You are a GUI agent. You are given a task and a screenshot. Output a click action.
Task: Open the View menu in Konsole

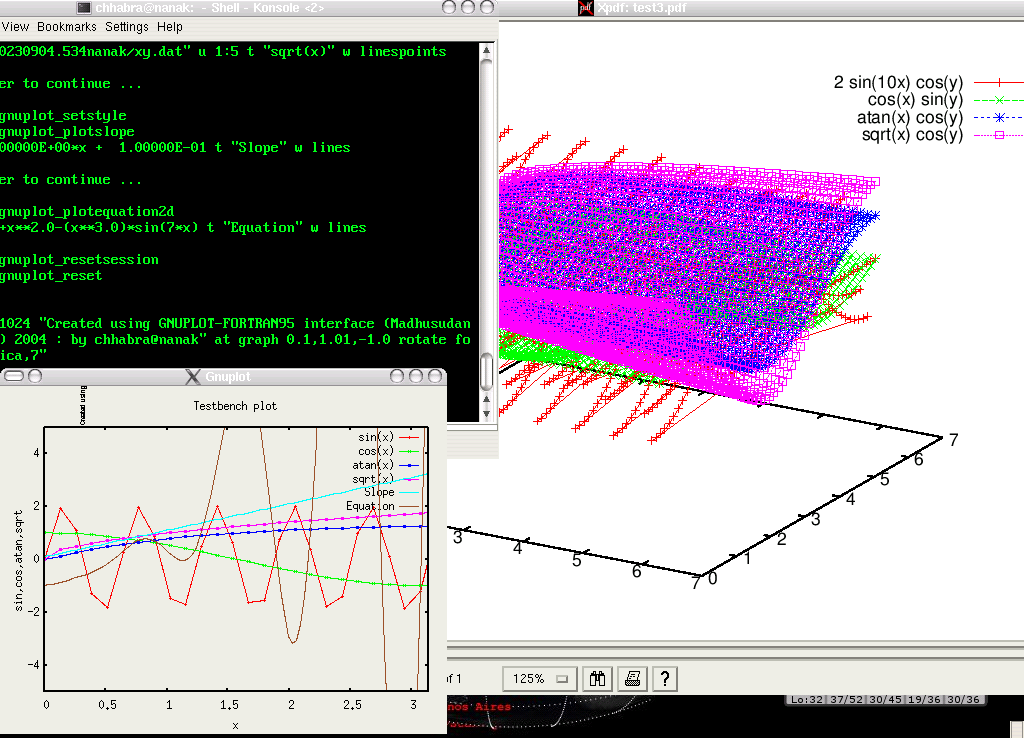[x=17, y=27]
